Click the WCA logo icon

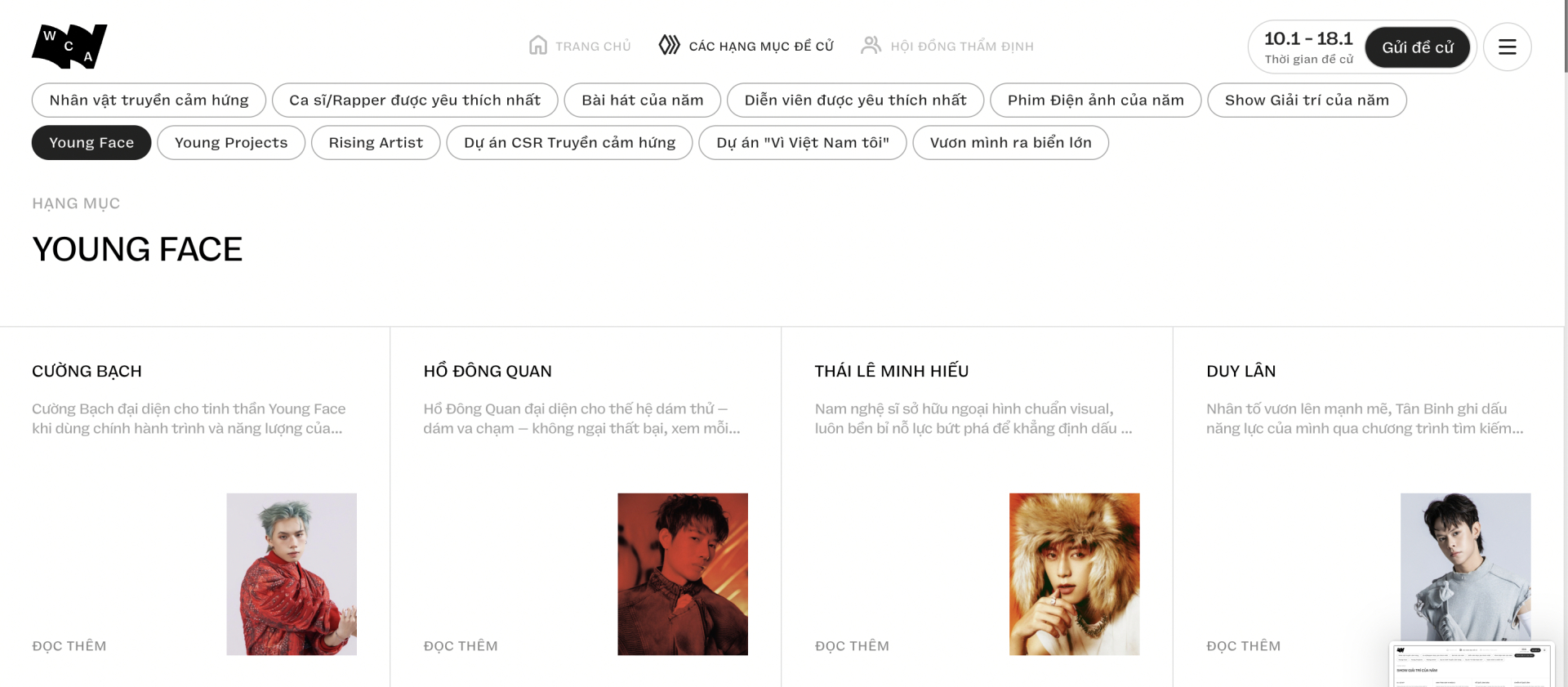(x=69, y=47)
